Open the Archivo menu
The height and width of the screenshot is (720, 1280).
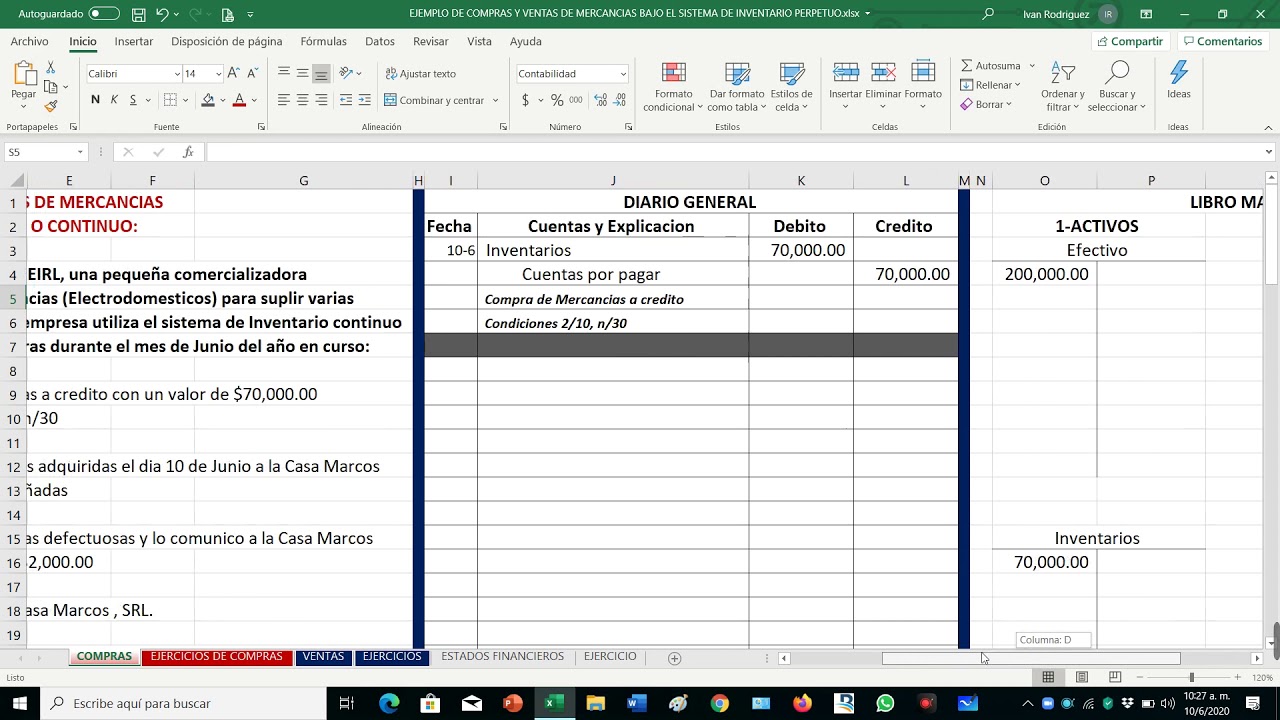click(x=29, y=41)
